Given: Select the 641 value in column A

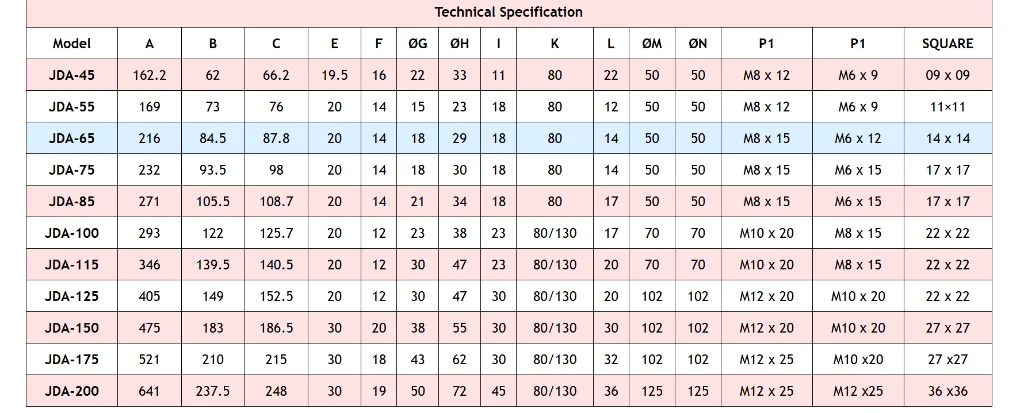Looking at the screenshot, I should pyautogui.click(x=150, y=391).
